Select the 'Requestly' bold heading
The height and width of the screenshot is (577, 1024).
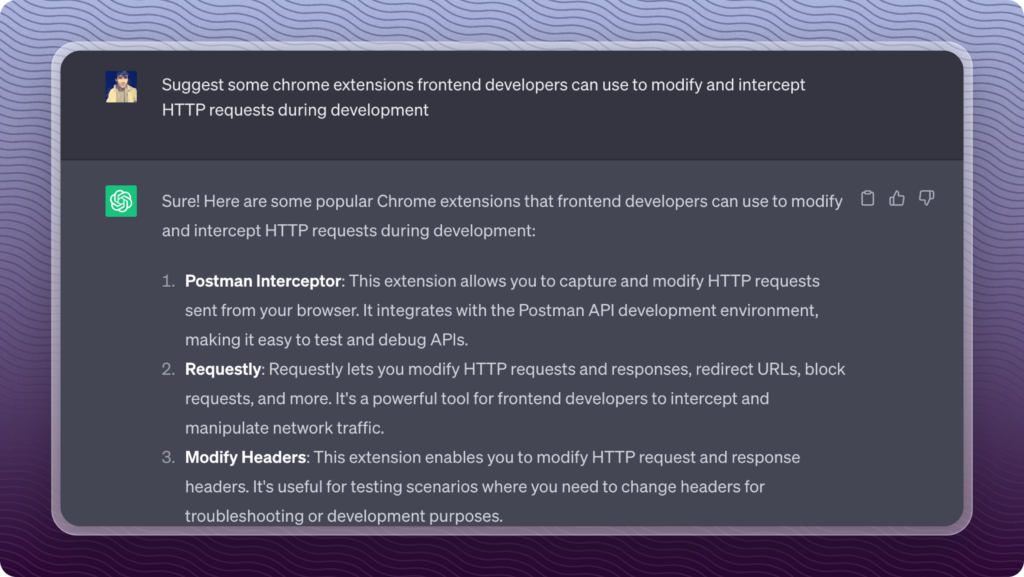pyautogui.click(x=223, y=369)
